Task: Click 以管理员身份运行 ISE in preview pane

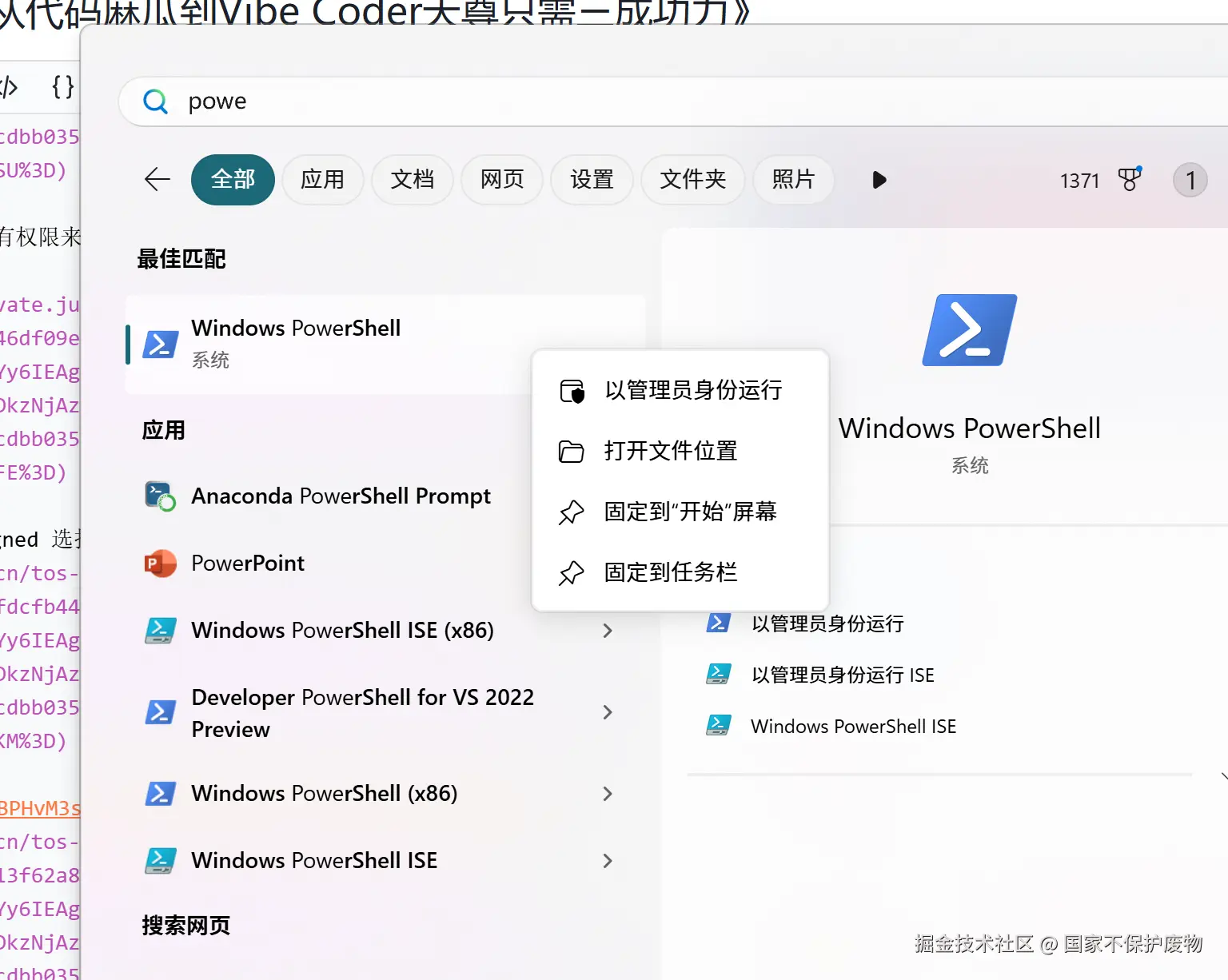Action: coord(843,675)
